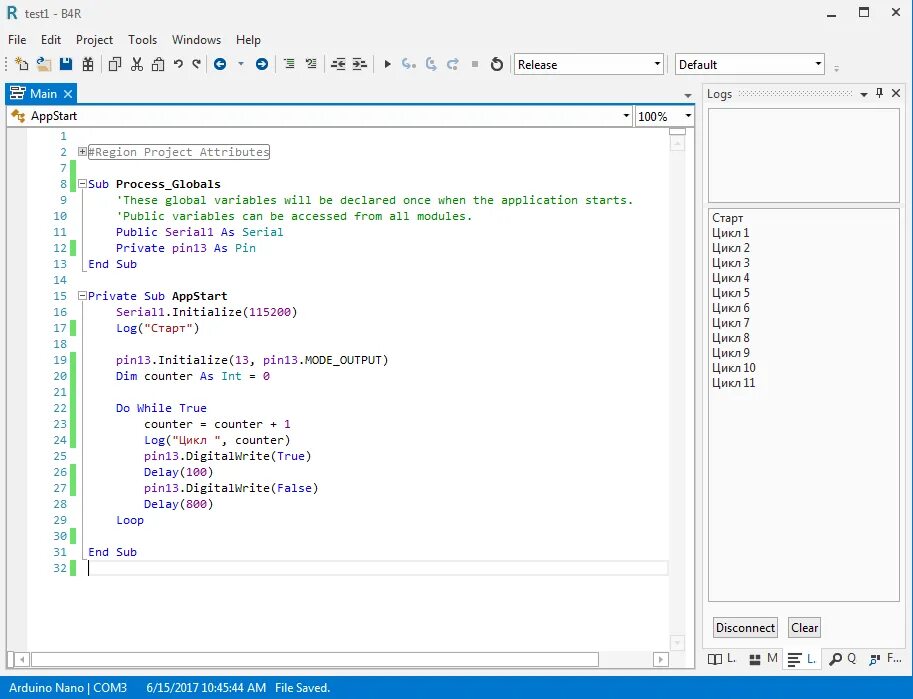This screenshot has width=913, height=699.
Task: Click the editor vertical scrollbar down arrow
Action: [677, 643]
